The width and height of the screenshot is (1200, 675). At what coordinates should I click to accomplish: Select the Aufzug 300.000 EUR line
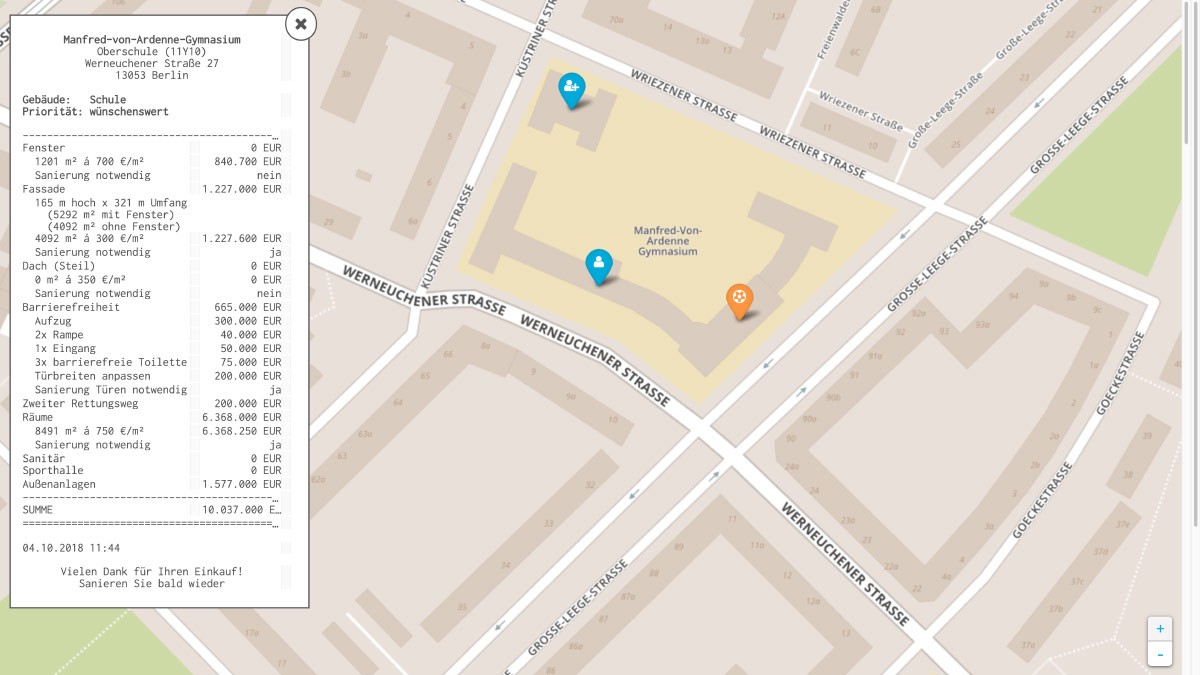(152, 322)
